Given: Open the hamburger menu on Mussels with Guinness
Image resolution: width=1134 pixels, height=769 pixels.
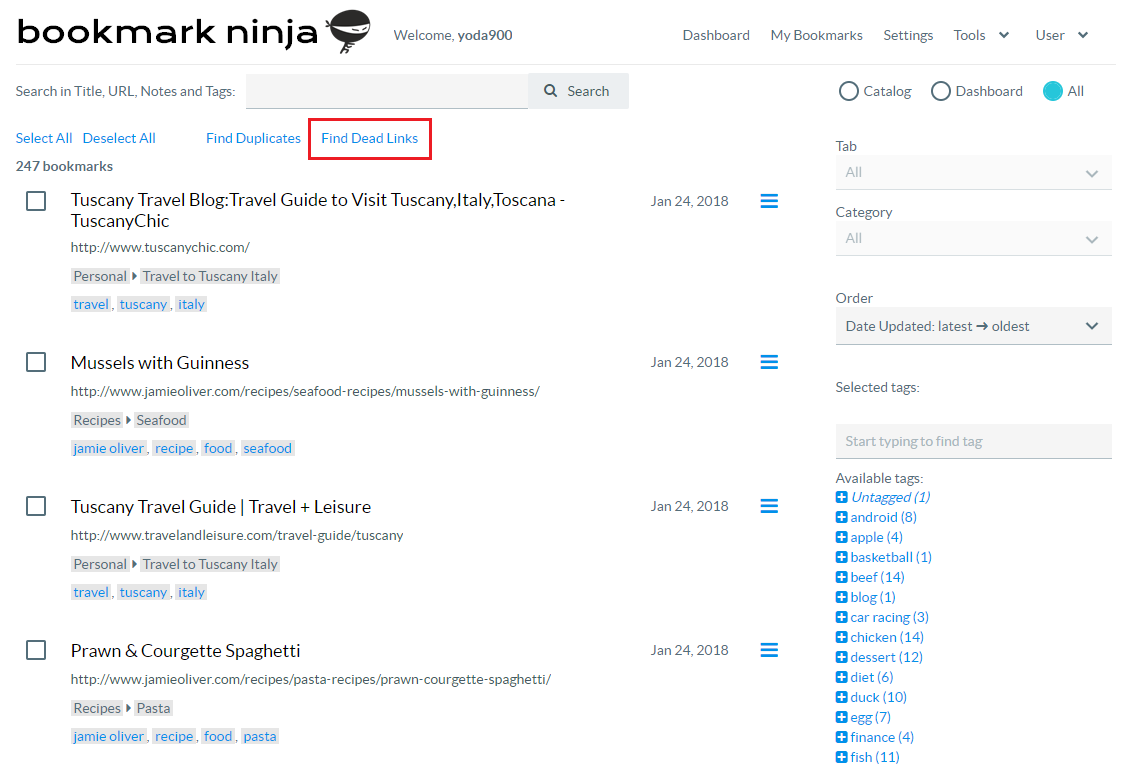Looking at the screenshot, I should [x=768, y=361].
